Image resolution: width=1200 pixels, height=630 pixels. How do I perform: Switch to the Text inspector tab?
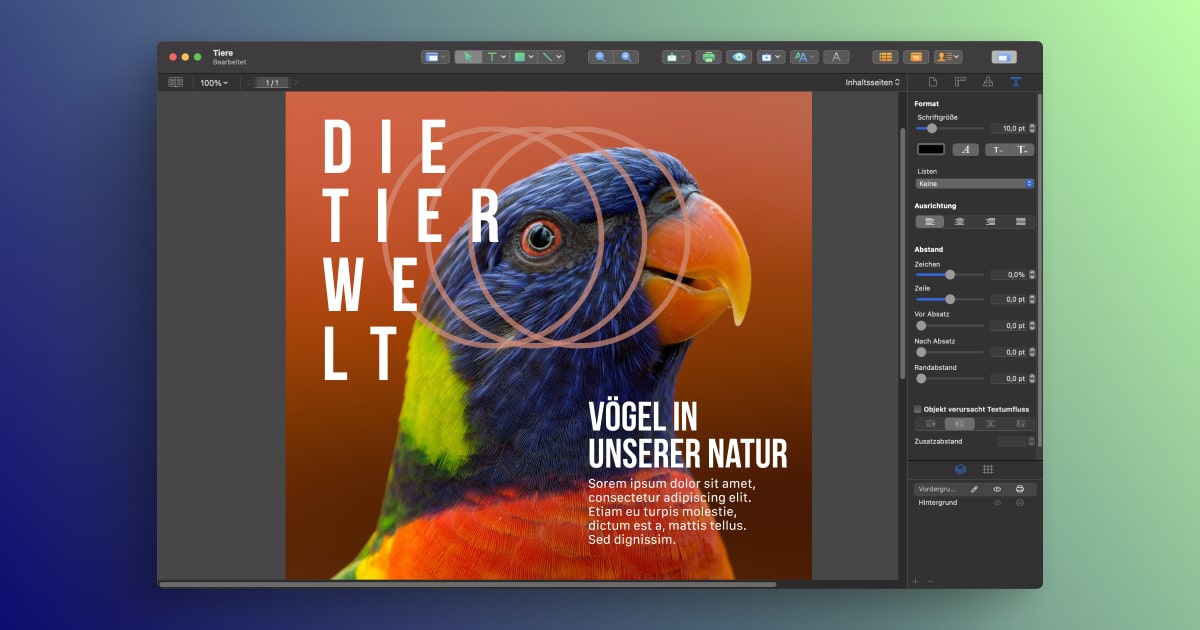(1015, 82)
